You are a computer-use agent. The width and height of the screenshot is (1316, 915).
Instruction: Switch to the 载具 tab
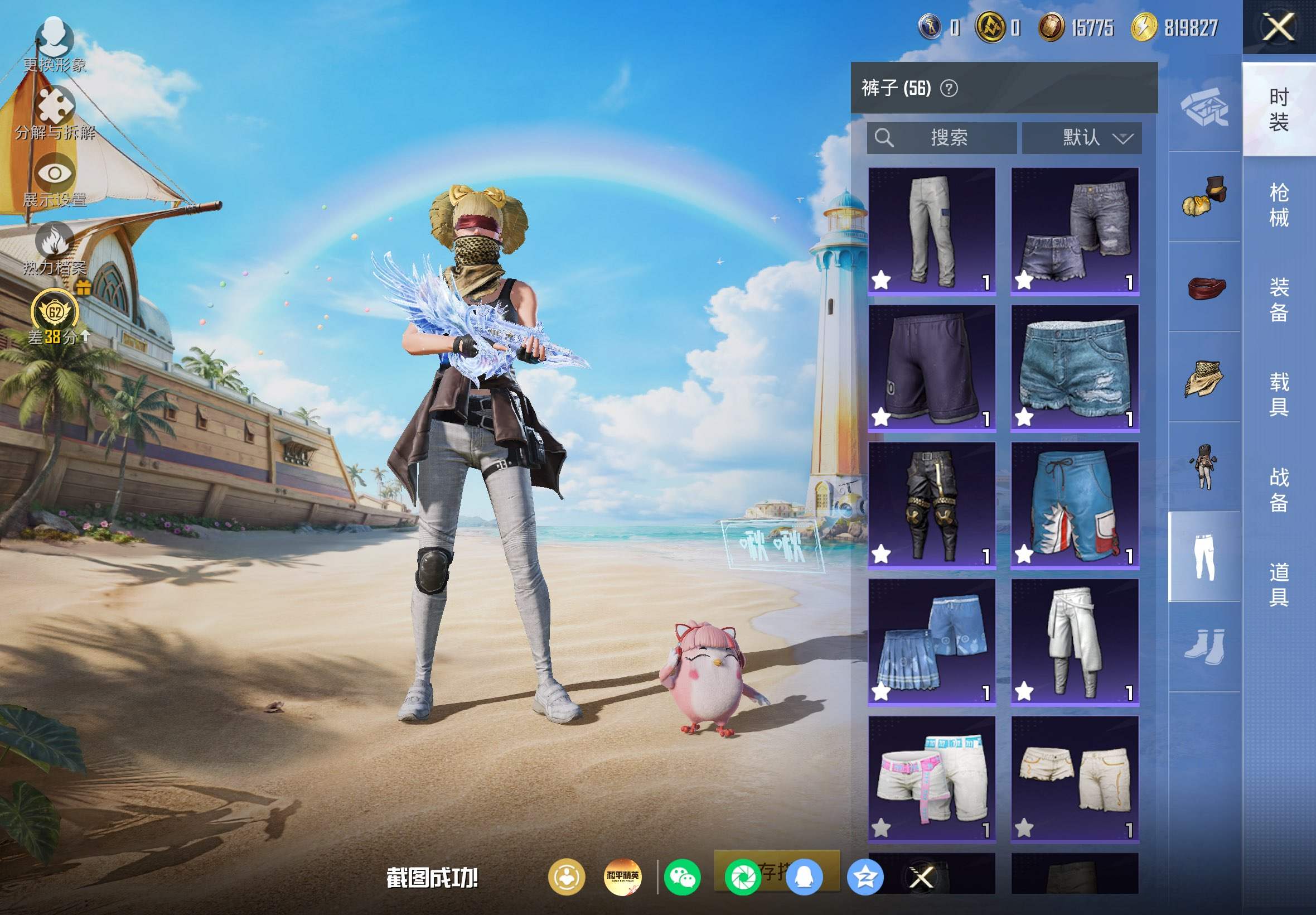click(1279, 394)
